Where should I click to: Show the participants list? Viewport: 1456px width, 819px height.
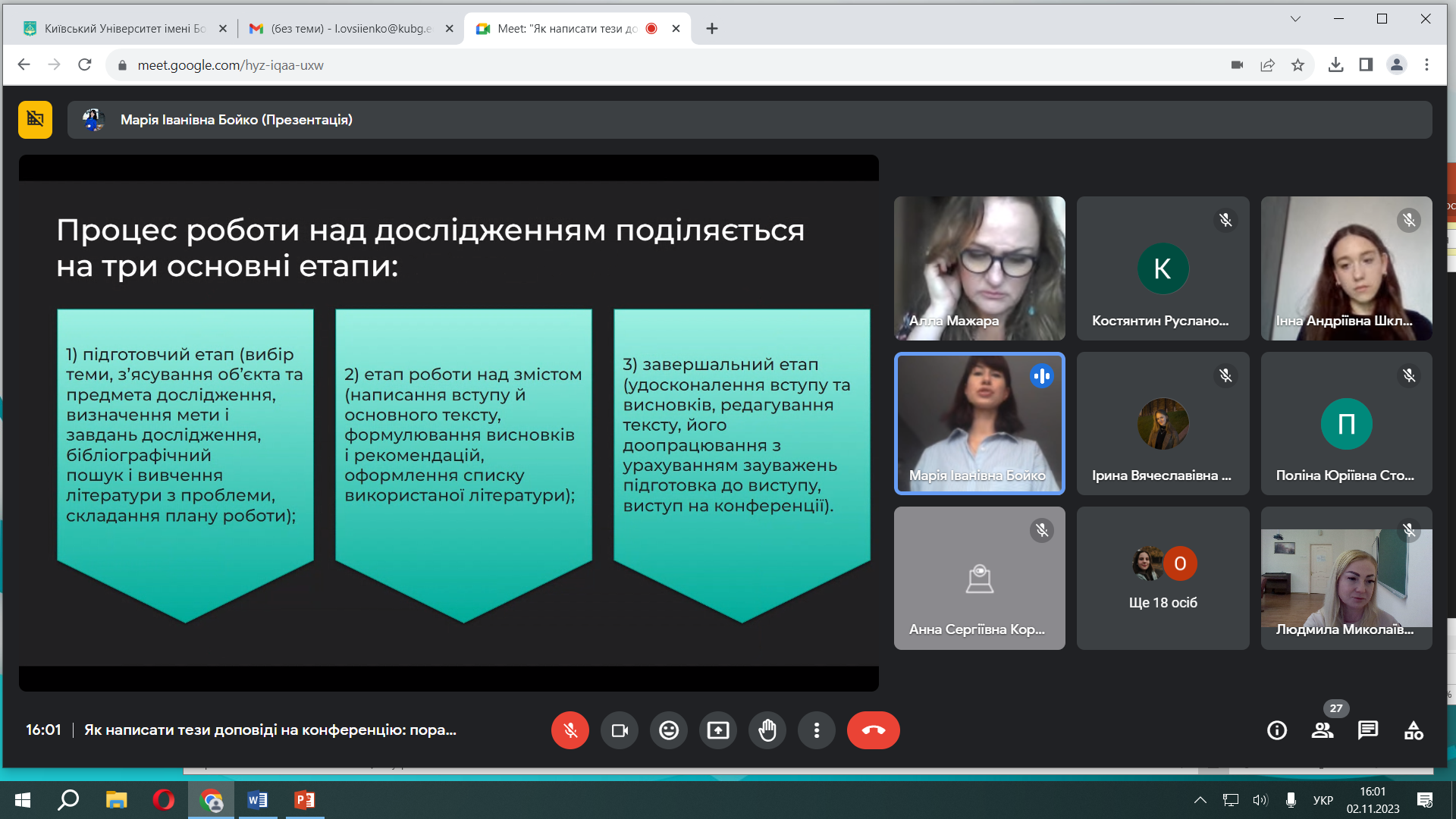click(1323, 730)
